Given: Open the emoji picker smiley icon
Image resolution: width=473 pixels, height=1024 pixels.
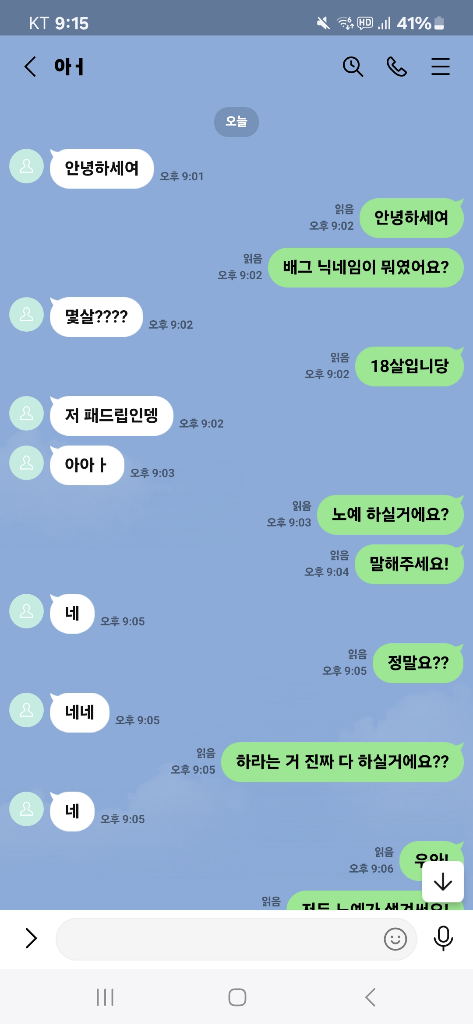Looking at the screenshot, I should tap(395, 939).
